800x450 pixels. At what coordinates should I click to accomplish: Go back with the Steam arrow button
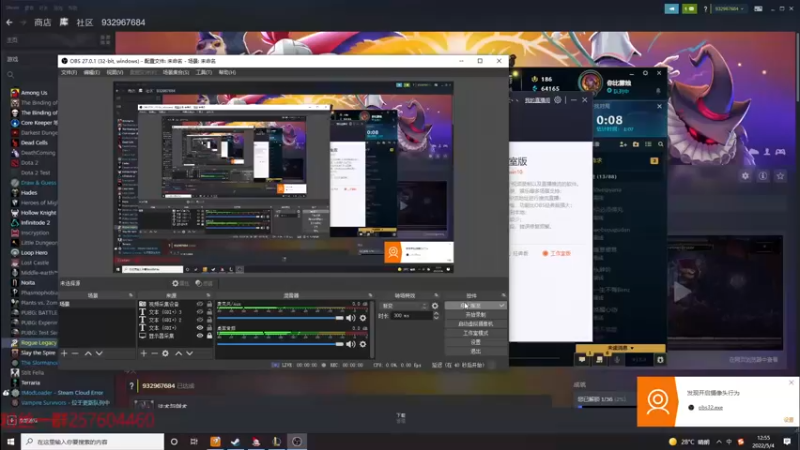pos(9,22)
